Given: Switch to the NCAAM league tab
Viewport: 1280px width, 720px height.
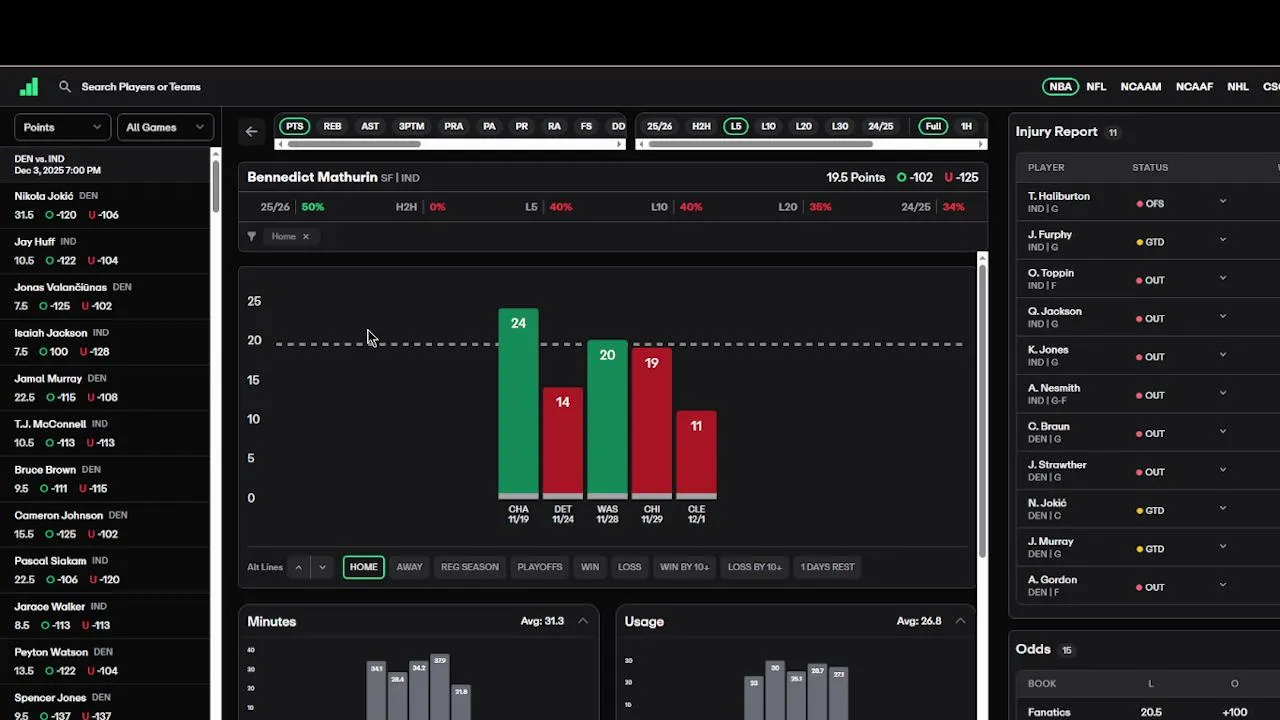Looking at the screenshot, I should click(x=1141, y=87).
